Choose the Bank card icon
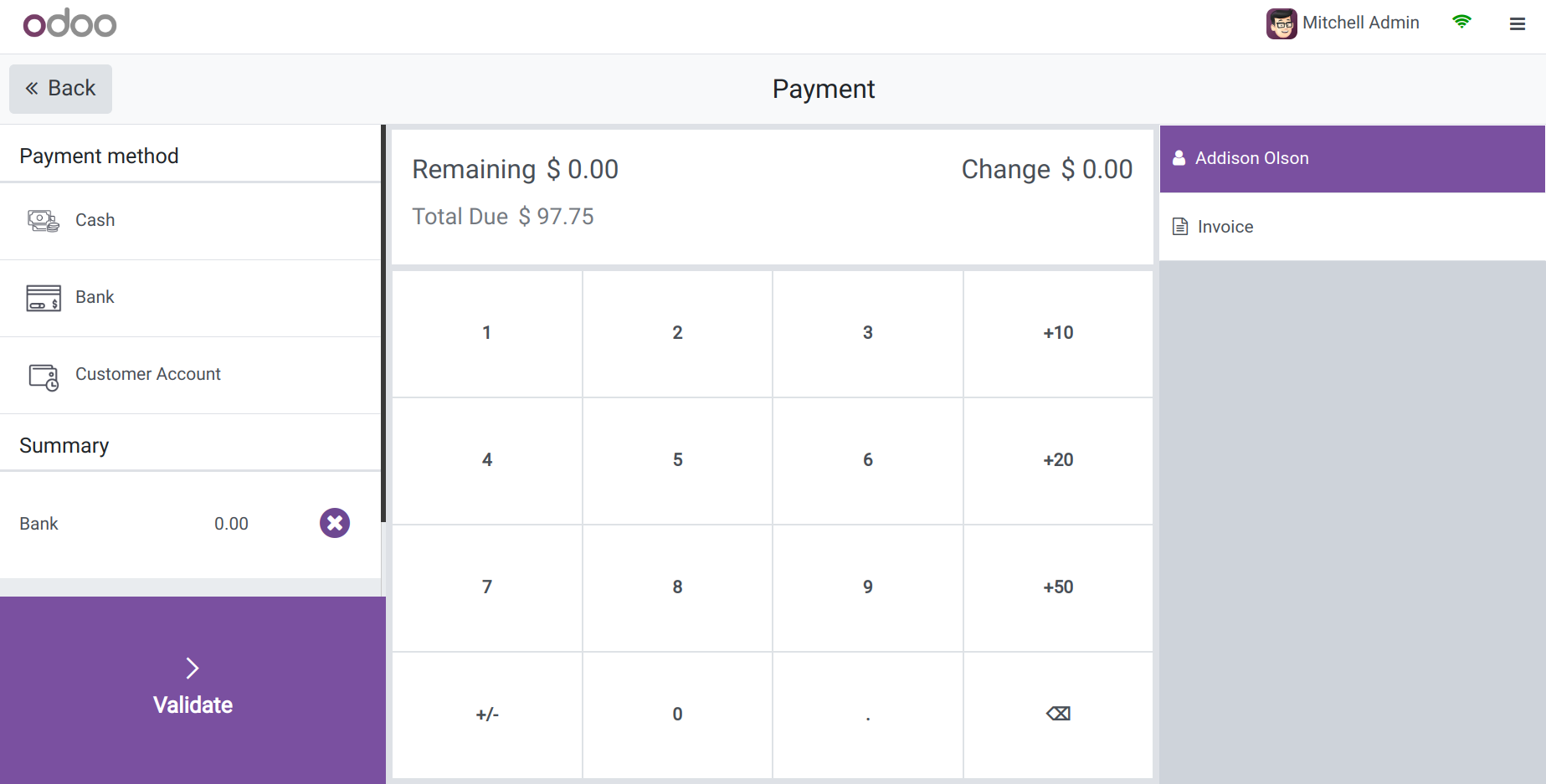Image resolution: width=1546 pixels, height=784 pixels. (x=44, y=298)
